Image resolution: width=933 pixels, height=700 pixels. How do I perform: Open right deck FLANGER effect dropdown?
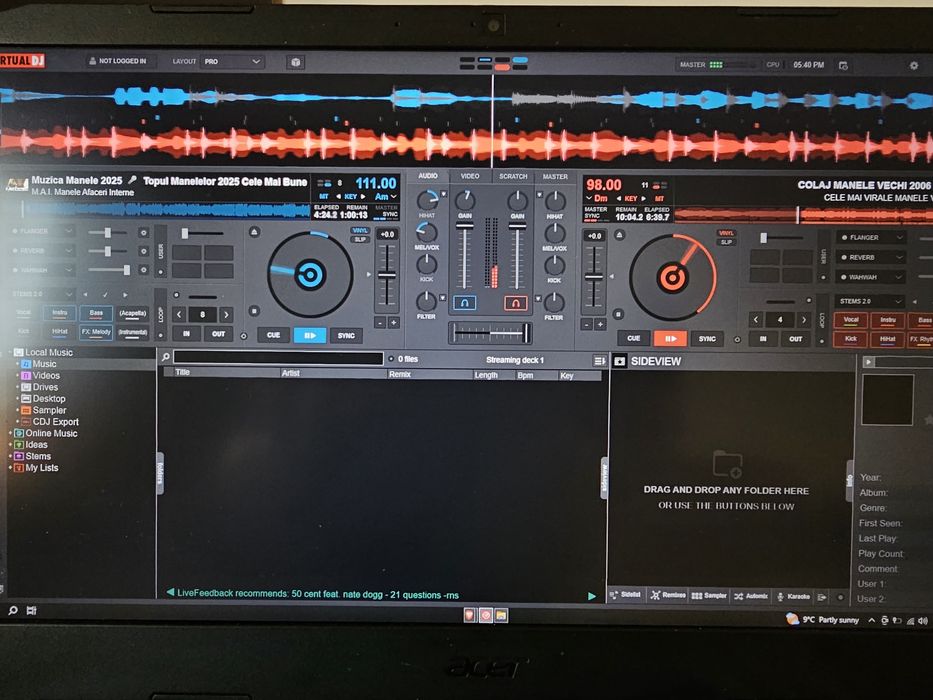872,238
